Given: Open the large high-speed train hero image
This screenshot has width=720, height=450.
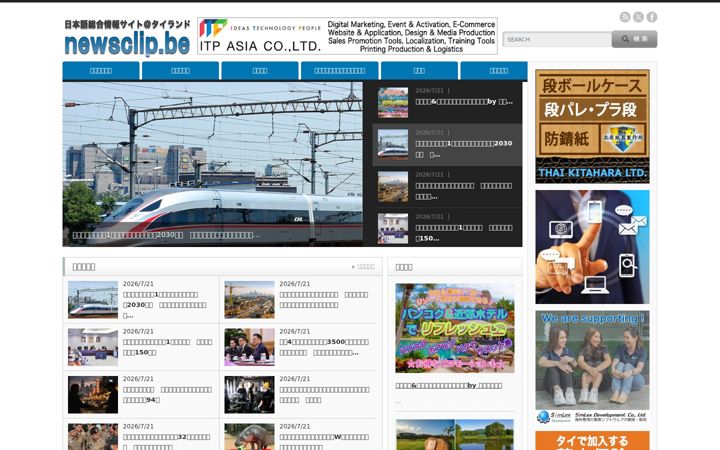Looking at the screenshot, I should pyautogui.click(x=213, y=164).
